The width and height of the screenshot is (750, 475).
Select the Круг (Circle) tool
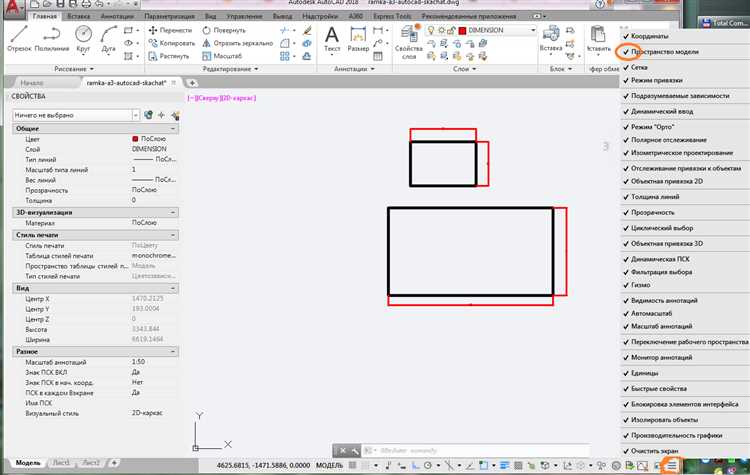83,38
